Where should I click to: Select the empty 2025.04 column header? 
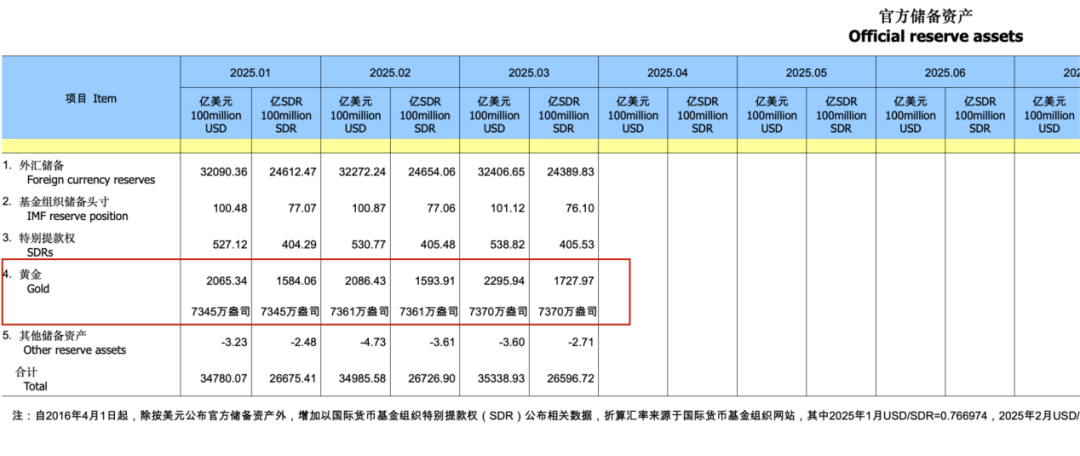click(668, 72)
